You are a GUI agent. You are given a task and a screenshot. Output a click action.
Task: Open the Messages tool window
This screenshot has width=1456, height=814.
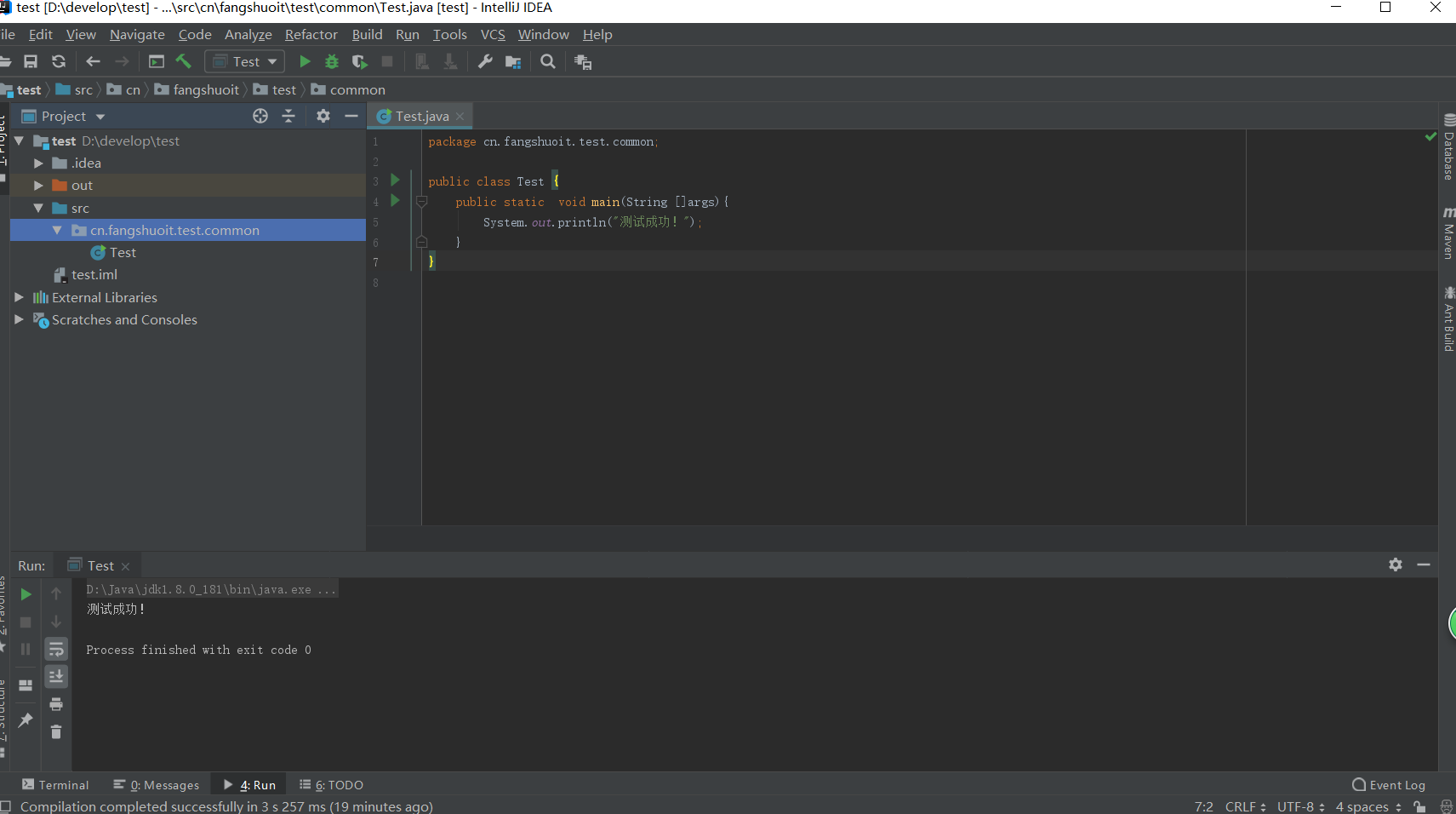[x=157, y=784]
